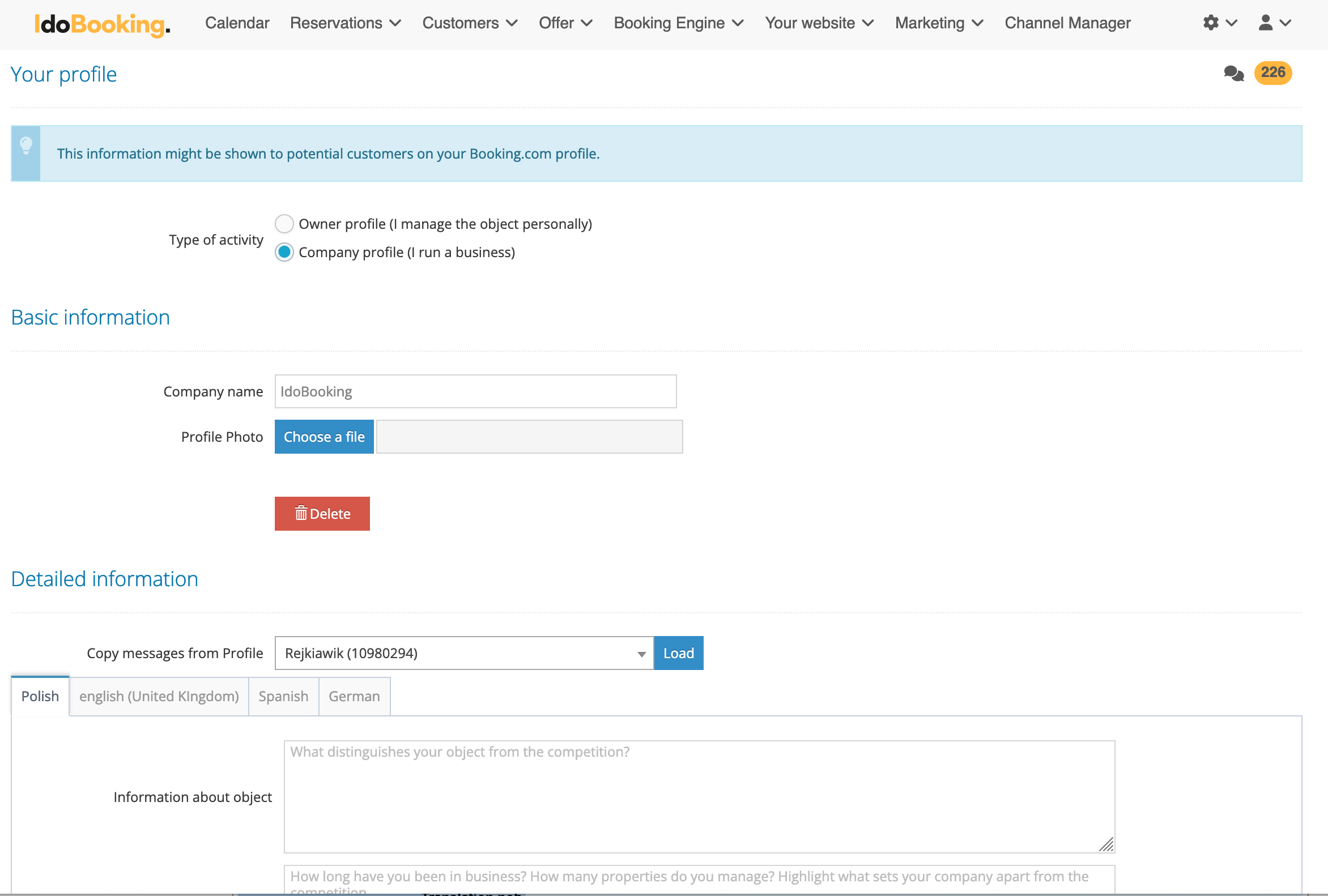Expand the Reservations dropdown menu

point(345,23)
